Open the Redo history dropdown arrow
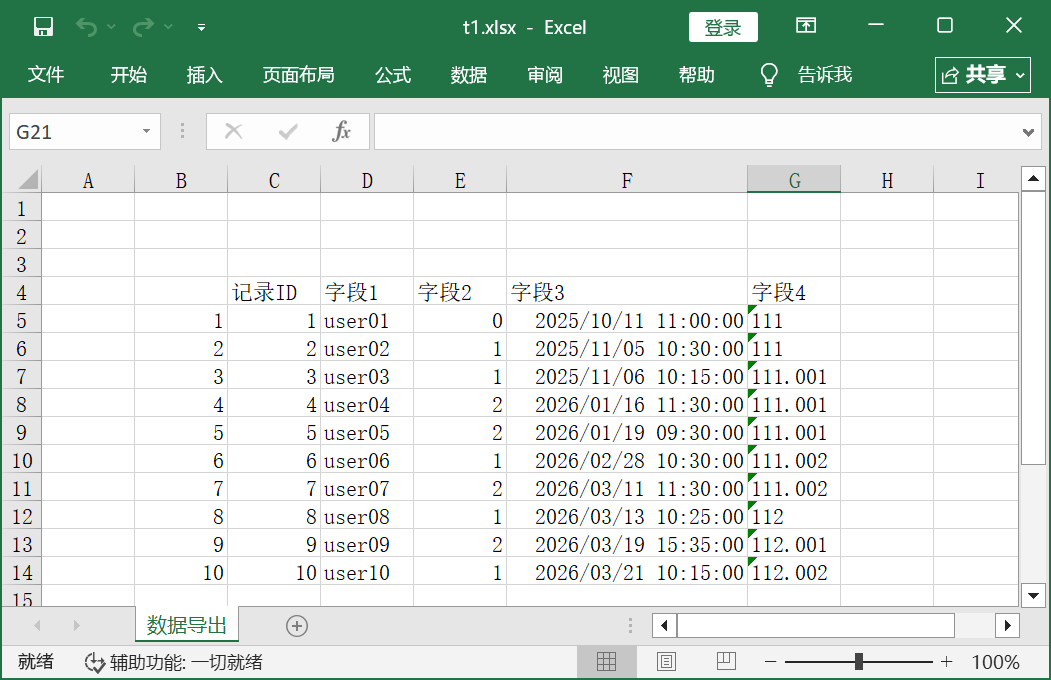This screenshot has width=1051, height=680. (x=168, y=27)
